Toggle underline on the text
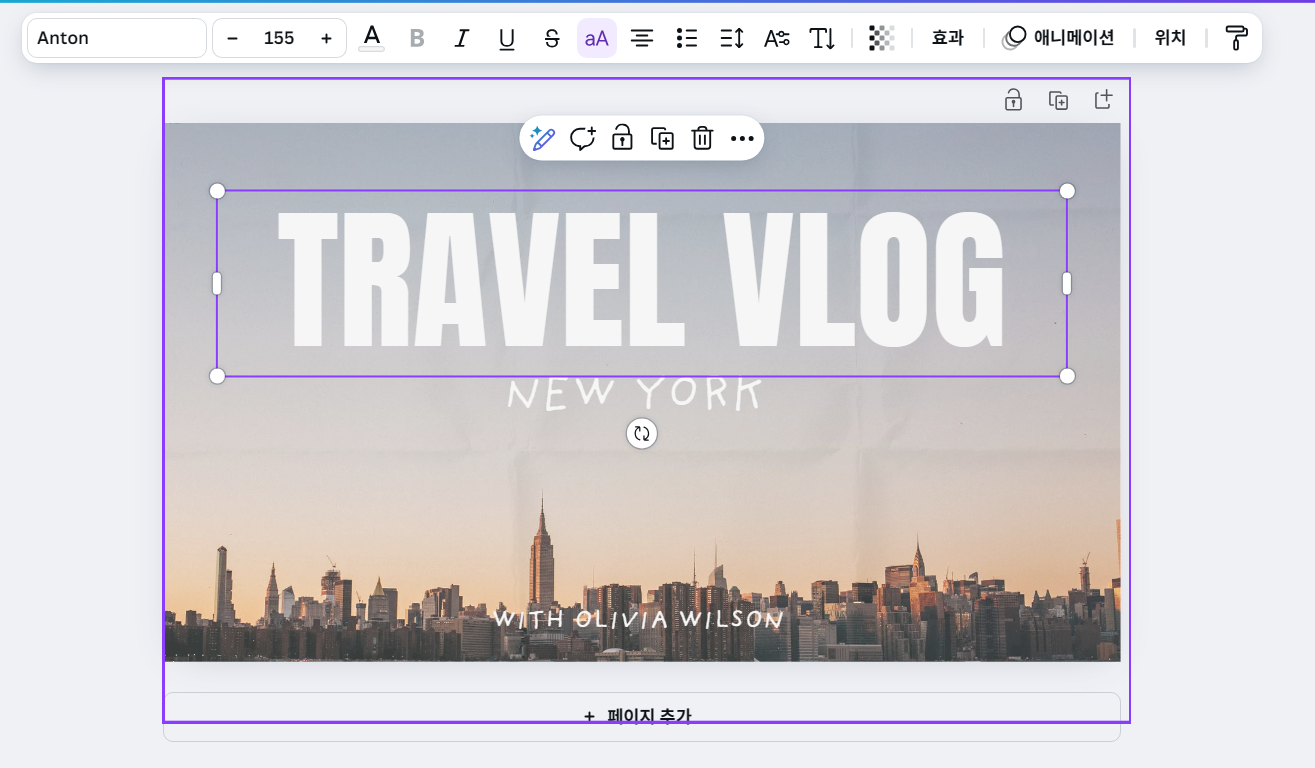 coord(506,38)
